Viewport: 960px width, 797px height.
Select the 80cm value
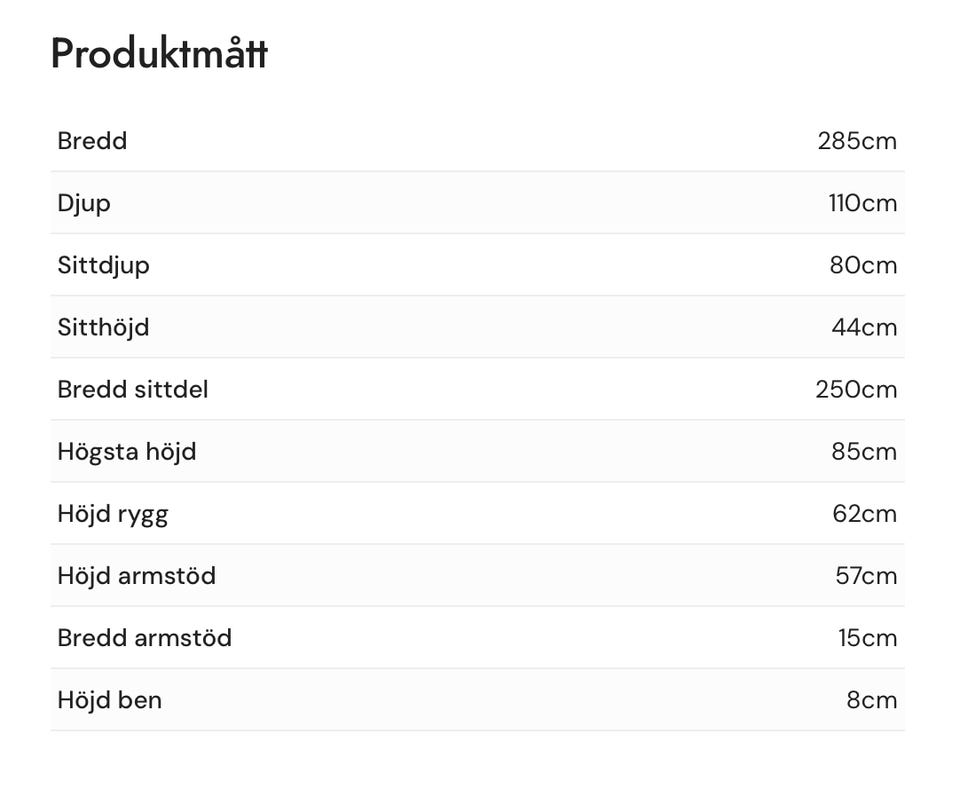[x=863, y=265]
